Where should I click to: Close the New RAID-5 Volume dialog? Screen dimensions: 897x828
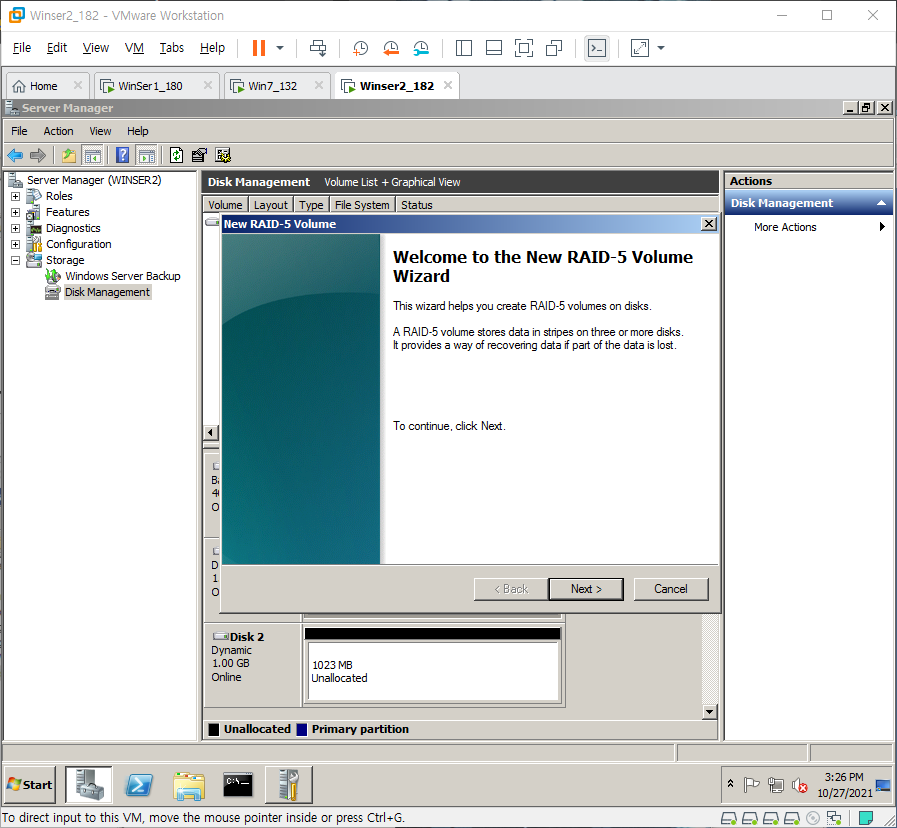coord(708,224)
